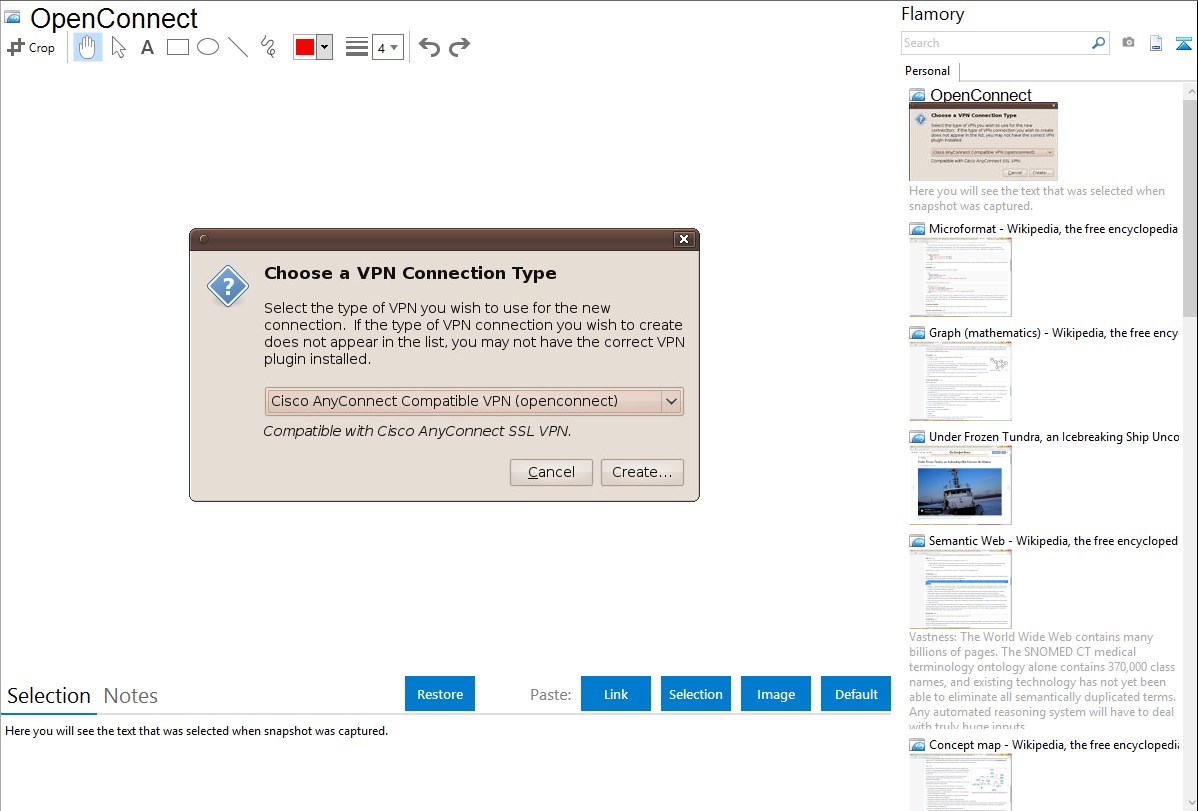Select the Crop tool
The image size is (1198, 811).
coord(31,47)
